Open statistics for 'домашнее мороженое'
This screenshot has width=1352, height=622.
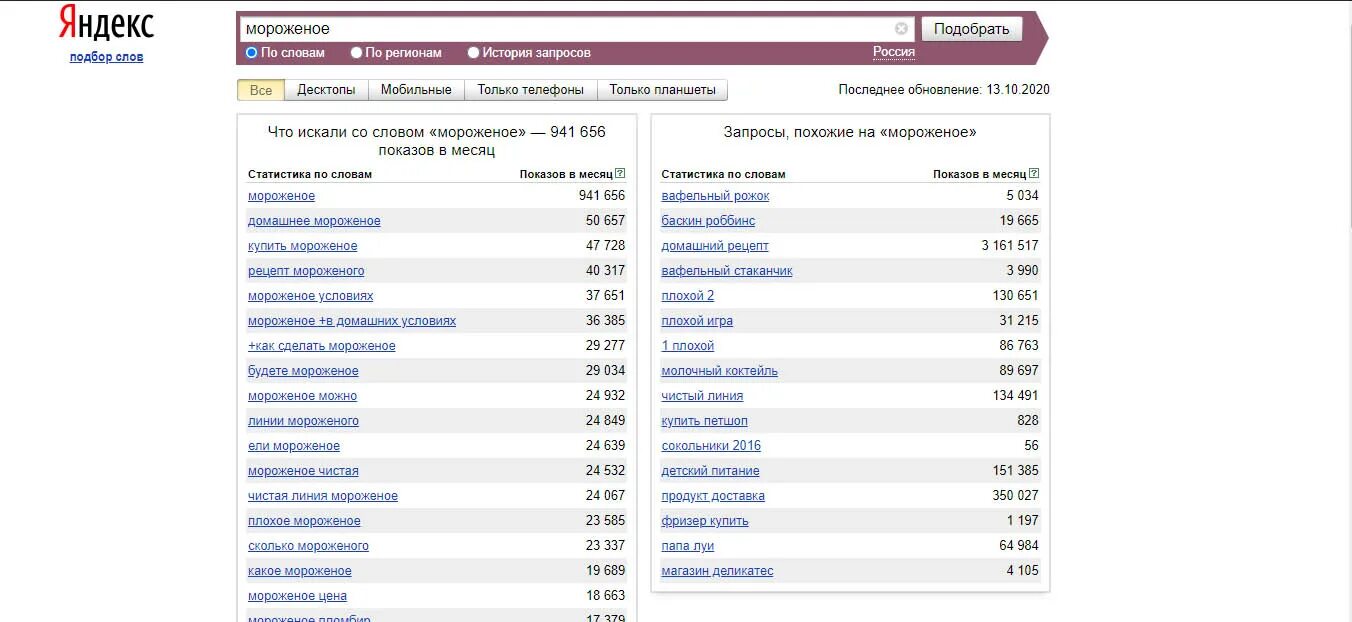(x=315, y=220)
